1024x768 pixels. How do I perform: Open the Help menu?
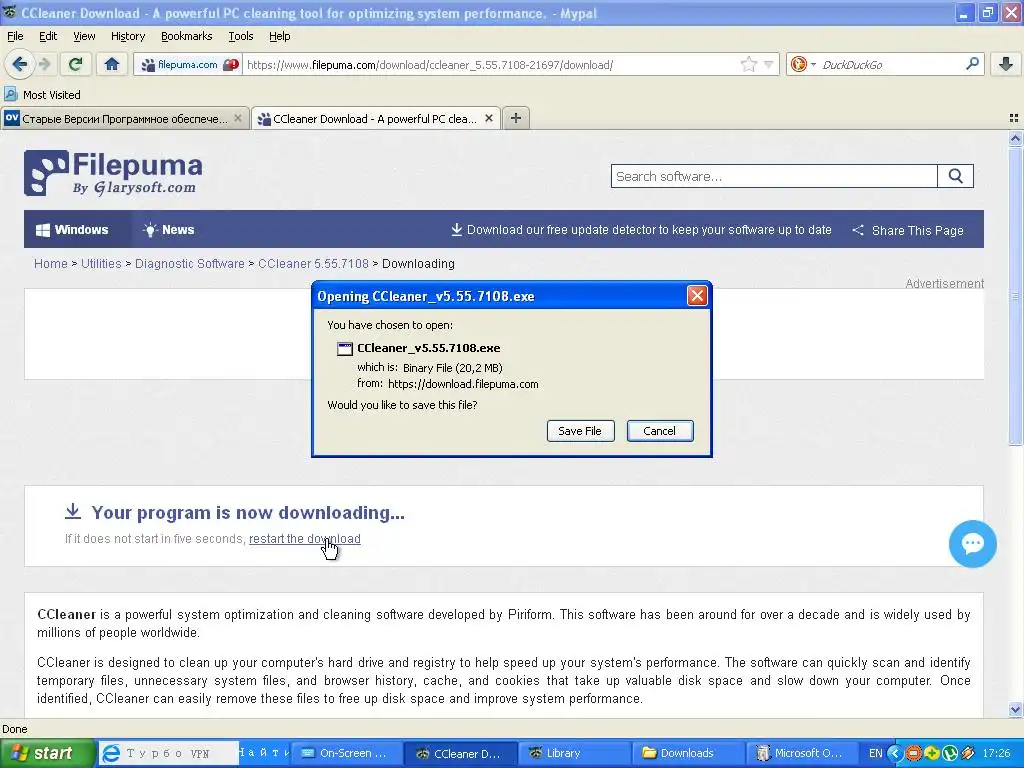280,36
